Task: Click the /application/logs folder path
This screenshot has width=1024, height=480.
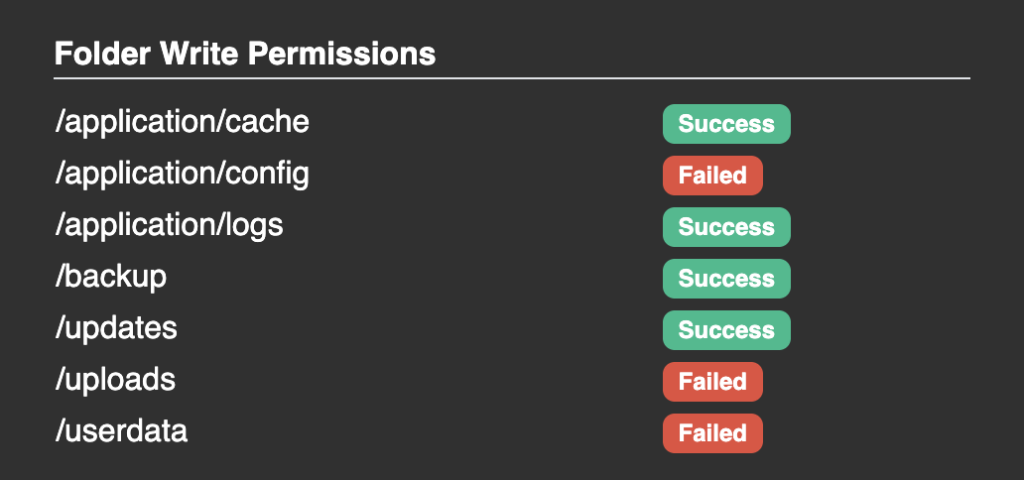Action: pyautogui.click(x=168, y=225)
